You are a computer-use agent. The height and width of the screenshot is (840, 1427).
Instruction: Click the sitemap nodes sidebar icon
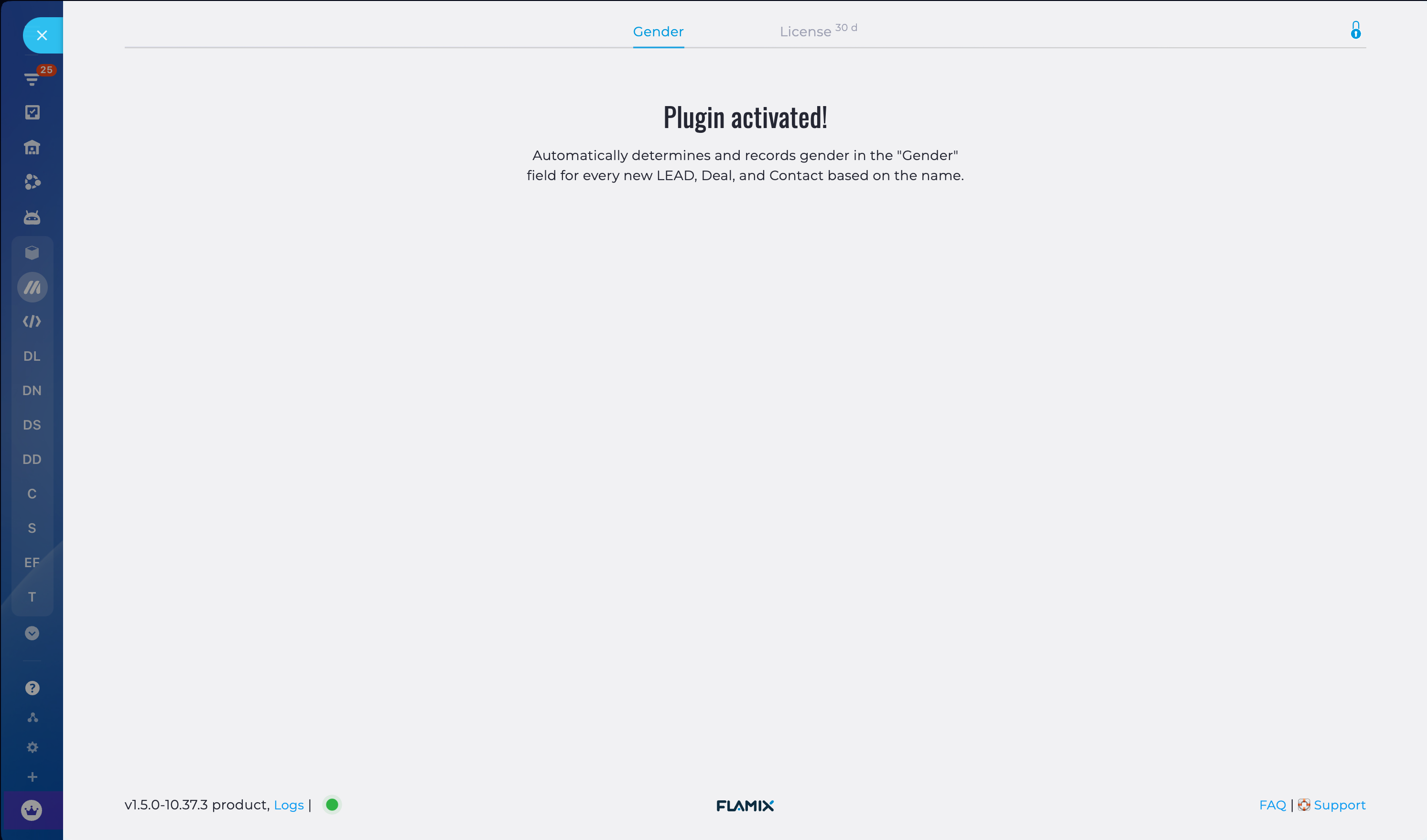coord(32,718)
